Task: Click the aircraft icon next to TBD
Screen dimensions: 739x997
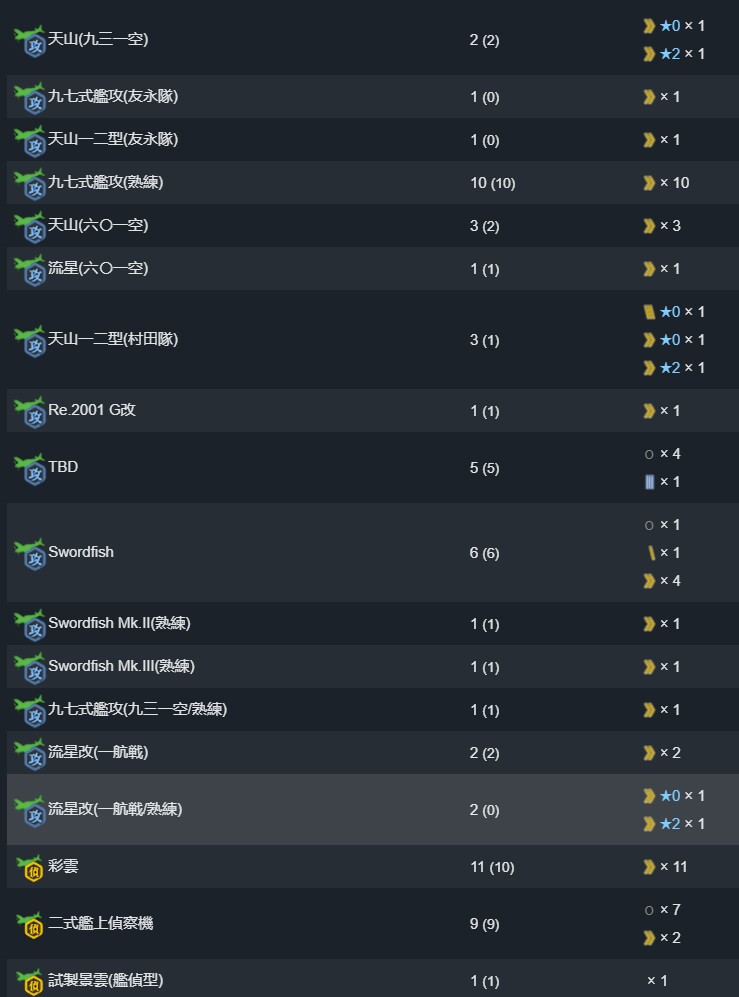Action: click(x=30, y=469)
